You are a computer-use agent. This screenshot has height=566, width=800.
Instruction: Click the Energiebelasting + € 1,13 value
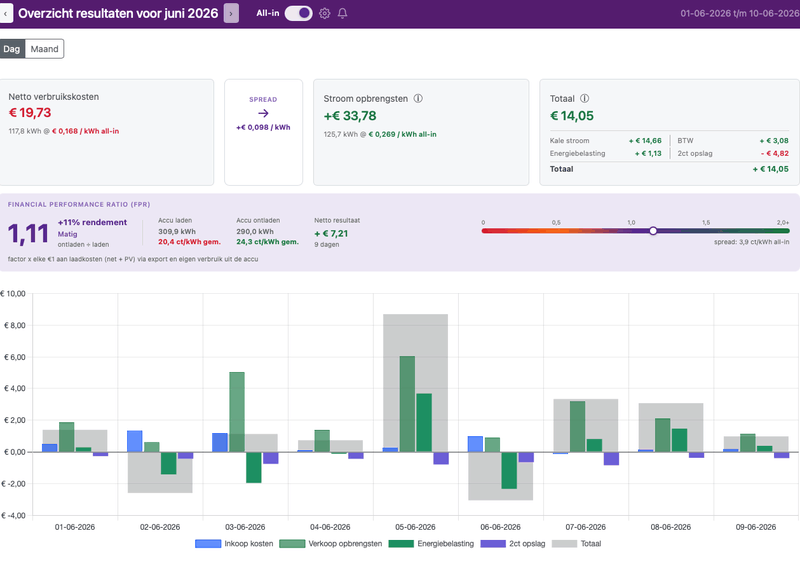pos(648,153)
